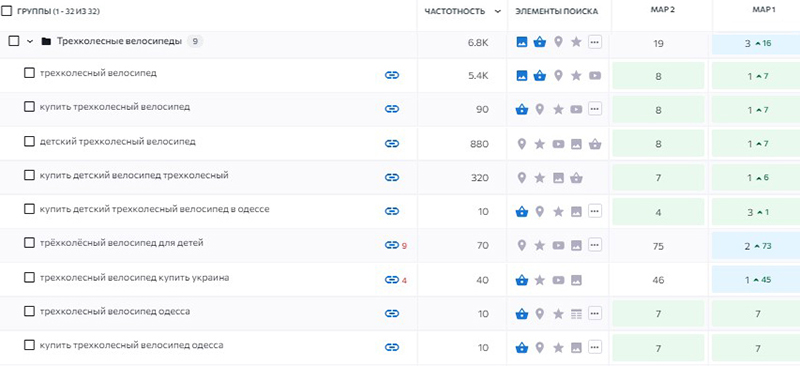Viewport: 800px width, 366px height.
Task: Click shopping basket icon in Трехколесные велосипеды group row
Action: pyautogui.click(x=540, y=42)
